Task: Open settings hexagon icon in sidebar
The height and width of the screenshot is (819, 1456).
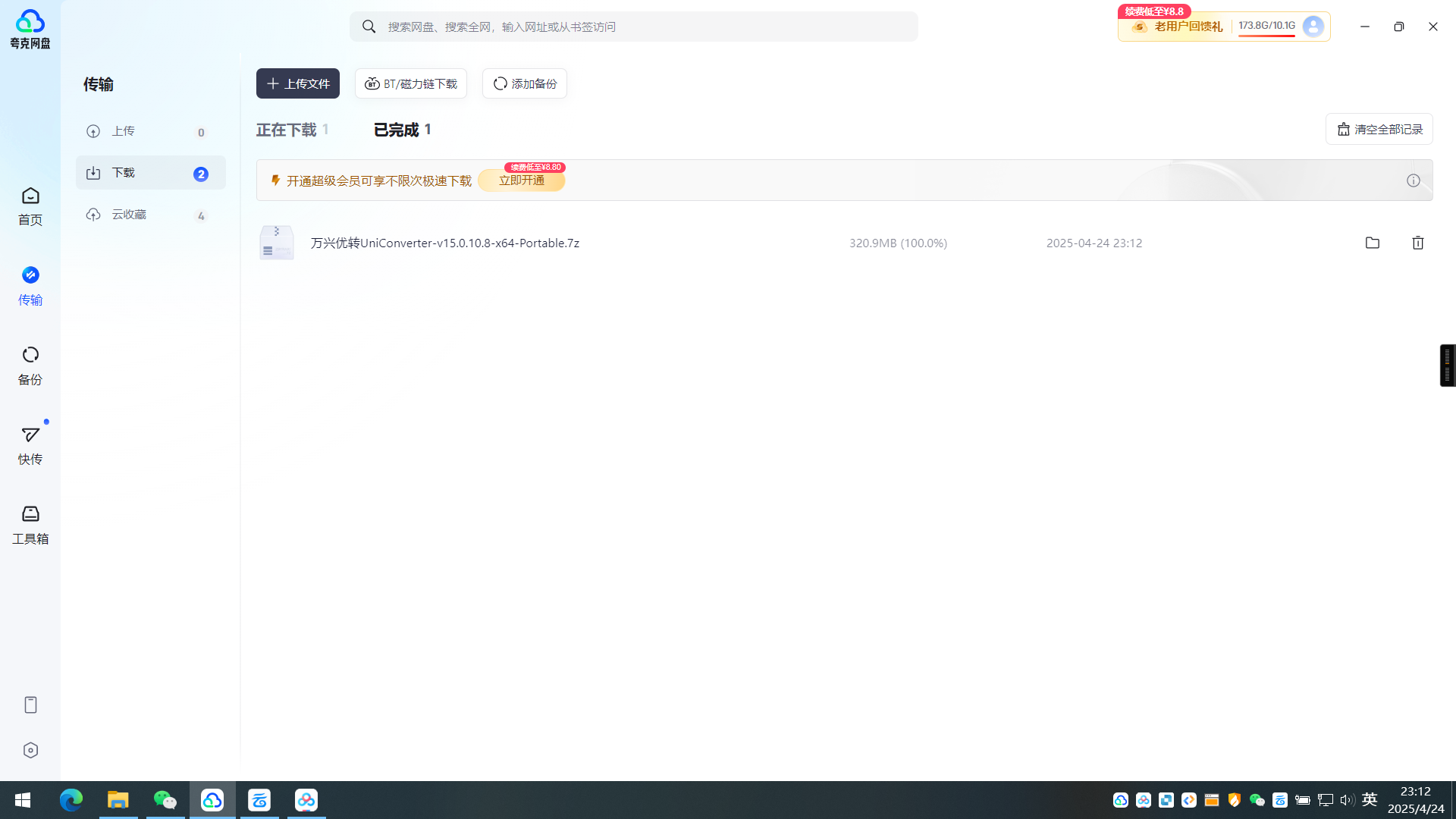Action: click(30, 750)
